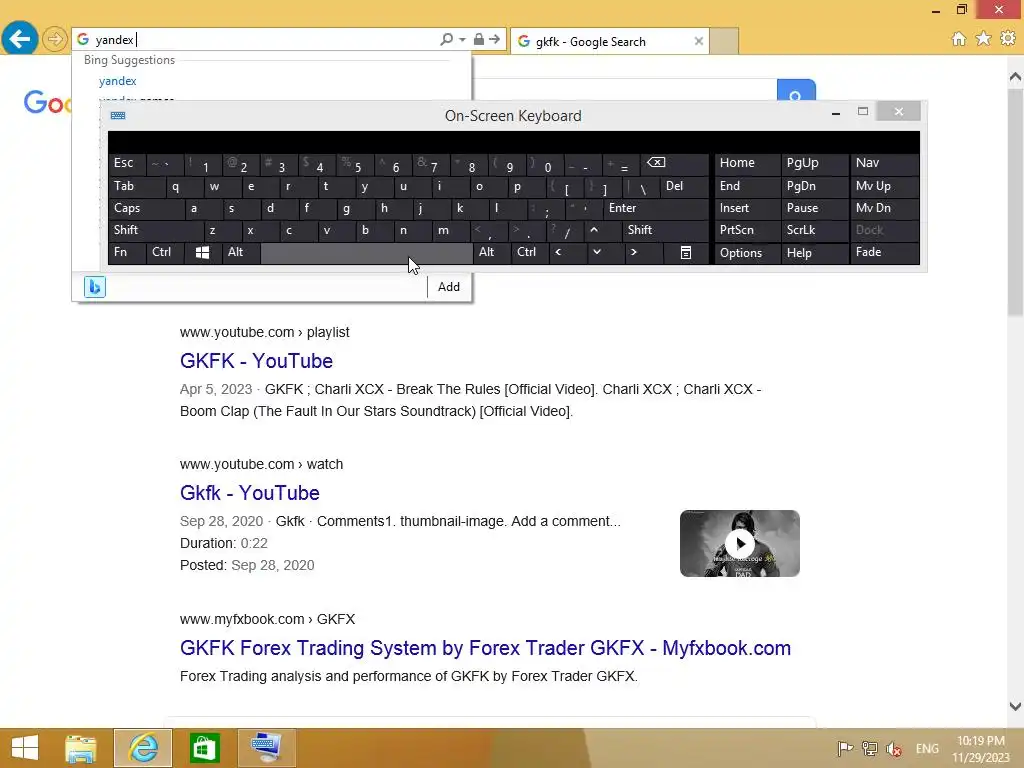This screenshot has height=768, width=1024.
Task: Click the blue Google search button
Action: pos(796,91)
